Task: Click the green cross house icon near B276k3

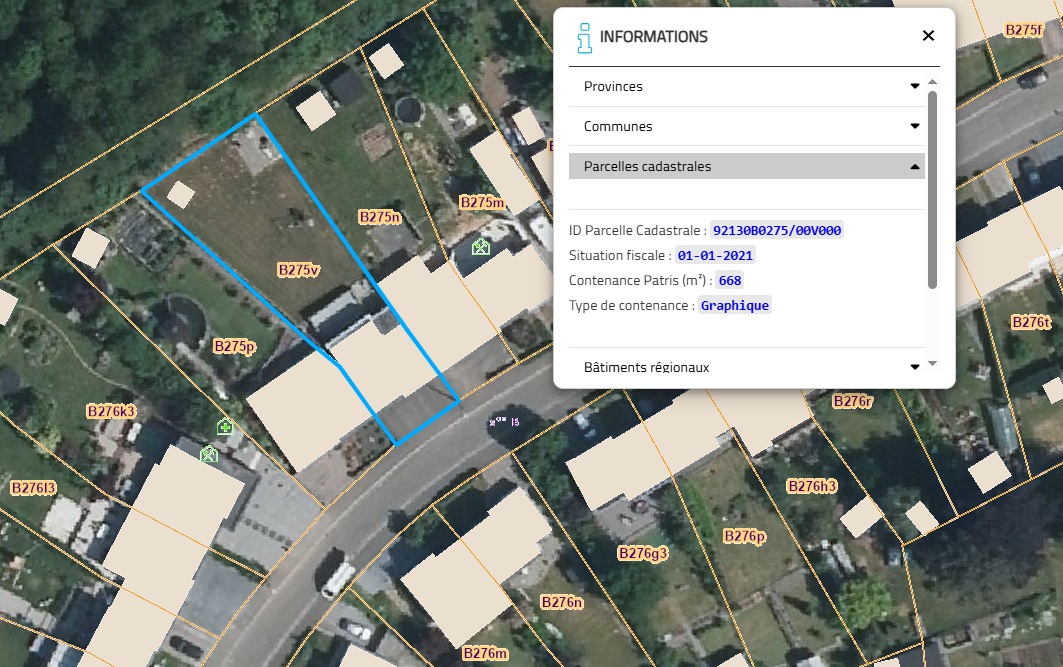Action: point(225,427)
